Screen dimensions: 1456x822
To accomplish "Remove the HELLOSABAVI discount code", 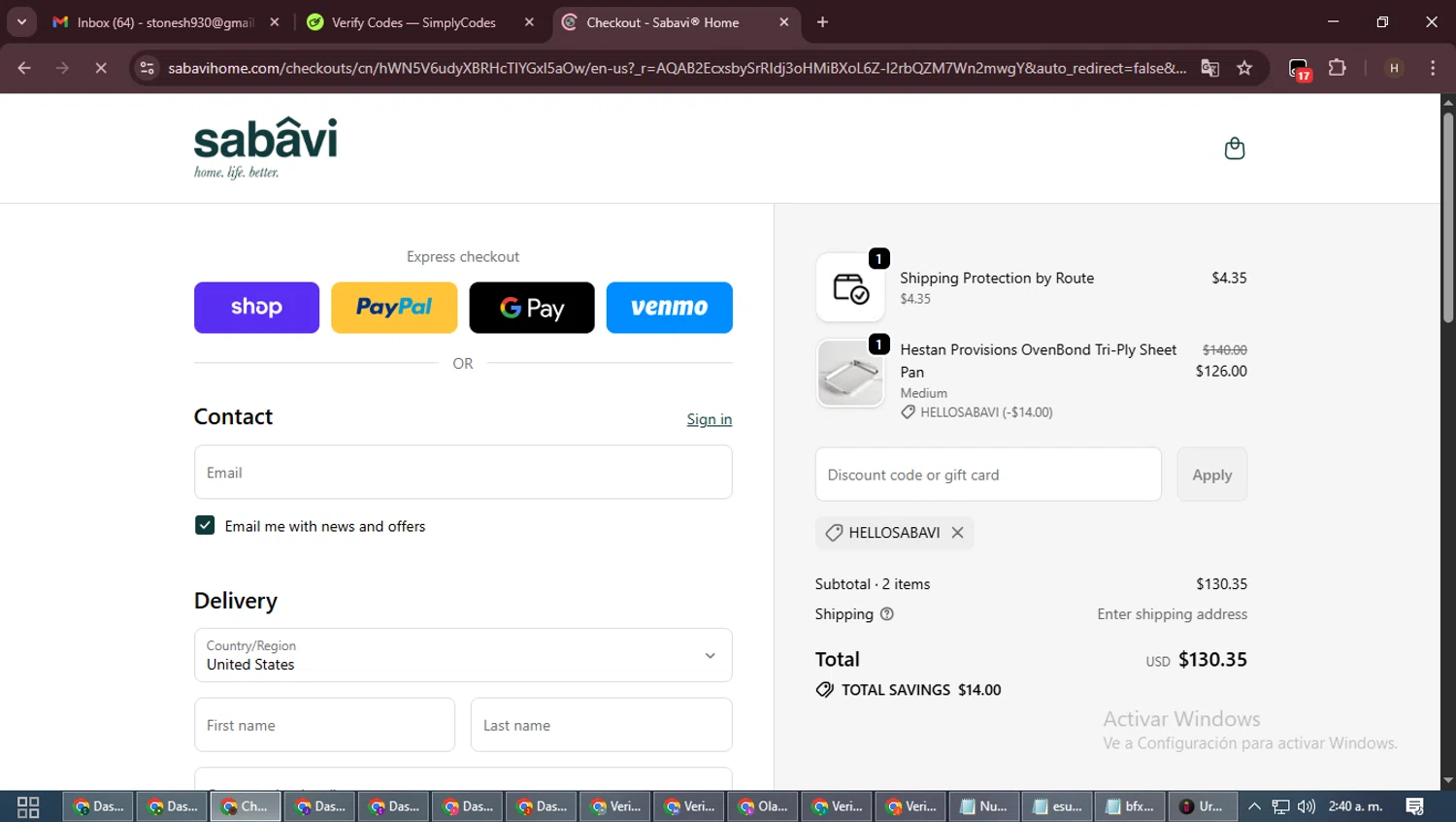I will (957, 533).
